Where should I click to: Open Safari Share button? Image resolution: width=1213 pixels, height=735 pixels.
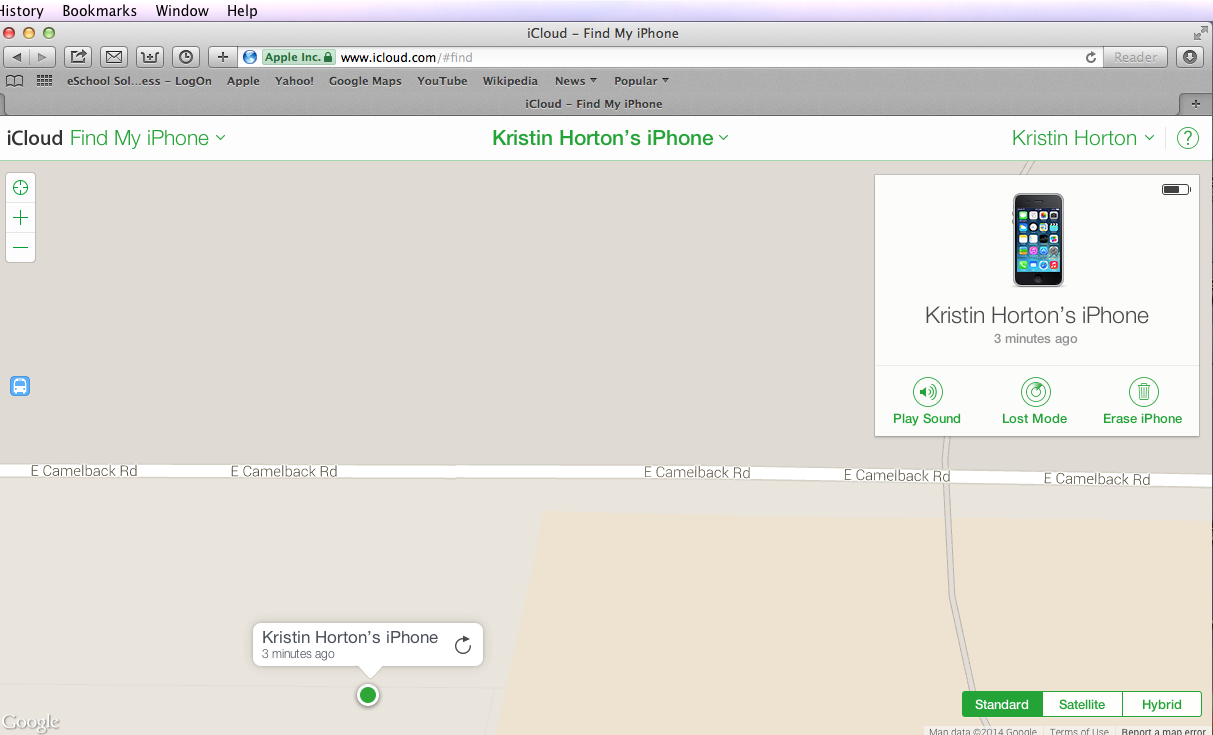(79, 57)
